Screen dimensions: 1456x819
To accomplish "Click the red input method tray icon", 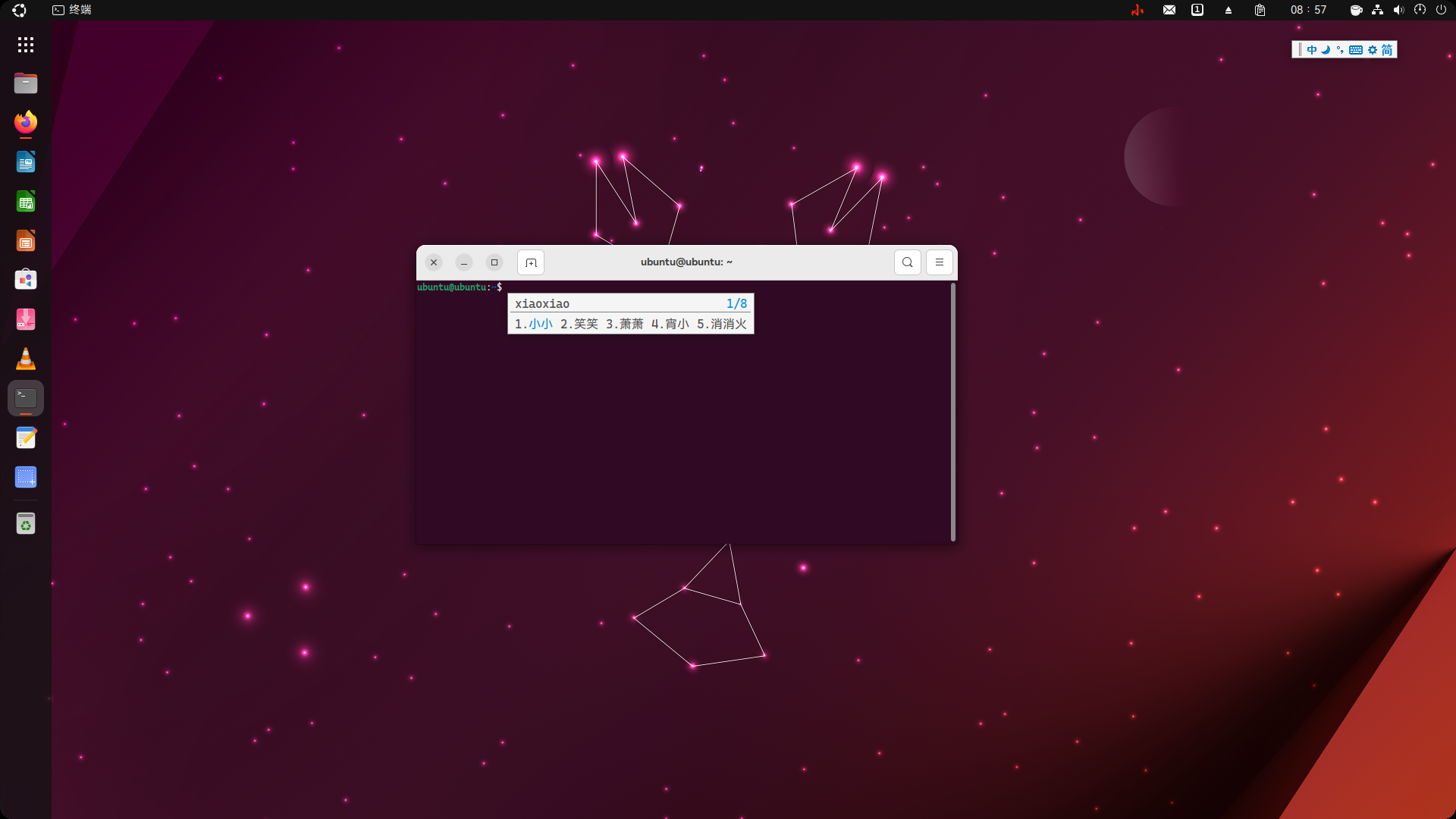I will [x=1137, y=10].
